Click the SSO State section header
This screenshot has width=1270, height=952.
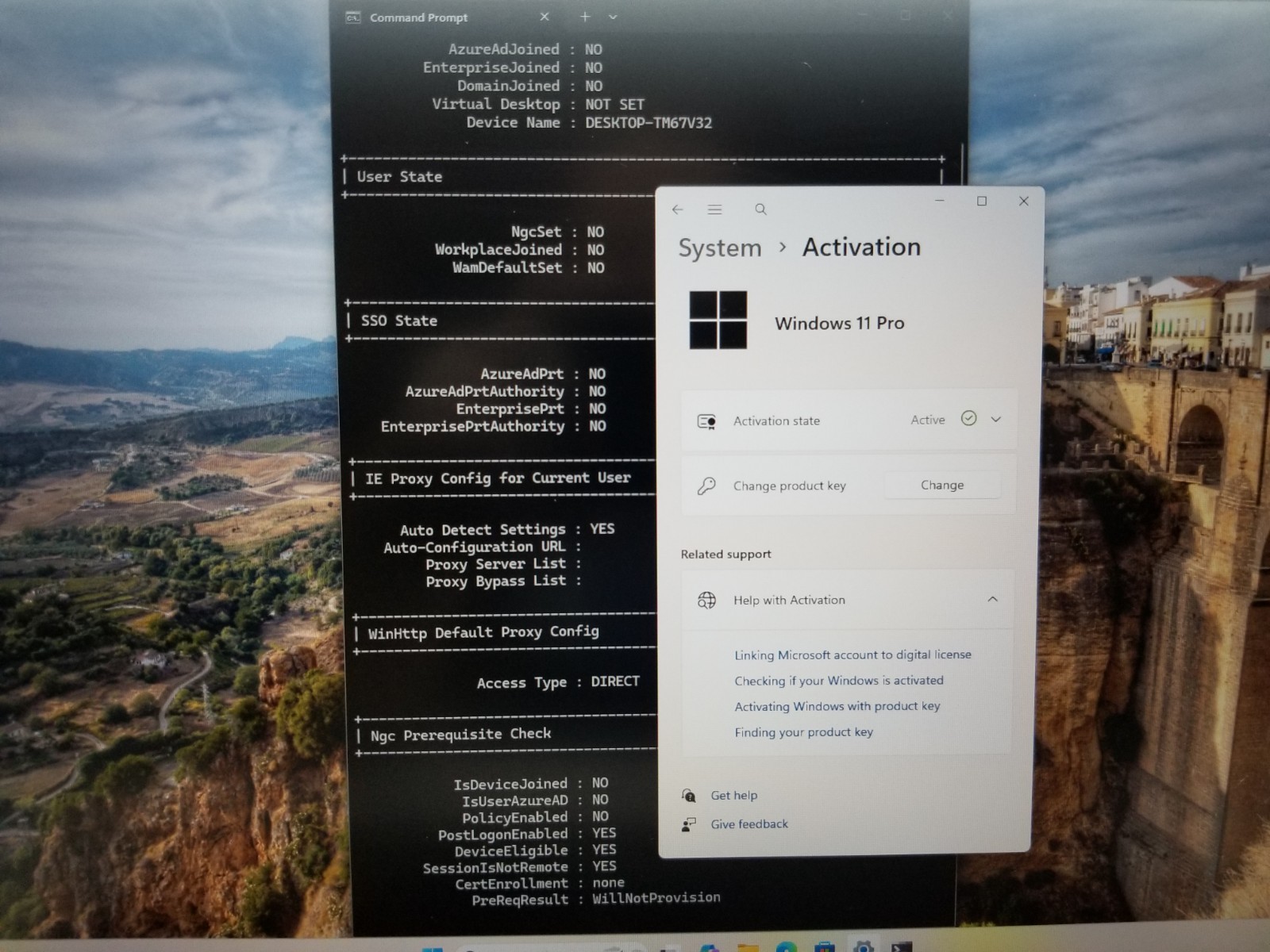pyautogui.click(x=399, y=321)
